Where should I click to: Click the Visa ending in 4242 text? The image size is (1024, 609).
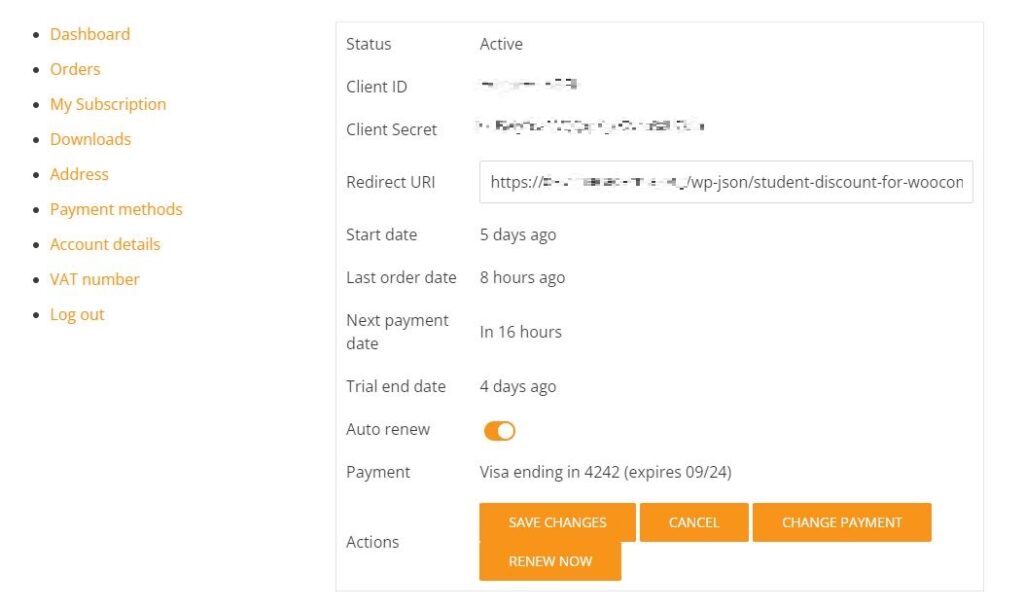(x=612, y=472)
